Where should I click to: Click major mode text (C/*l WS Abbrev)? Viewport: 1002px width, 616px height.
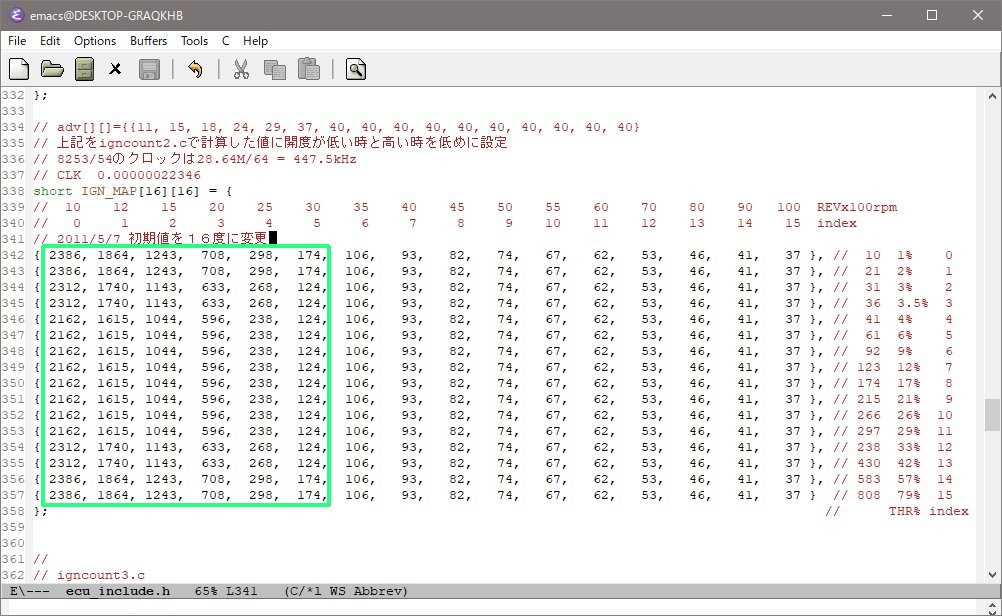[x=346, y=591]
